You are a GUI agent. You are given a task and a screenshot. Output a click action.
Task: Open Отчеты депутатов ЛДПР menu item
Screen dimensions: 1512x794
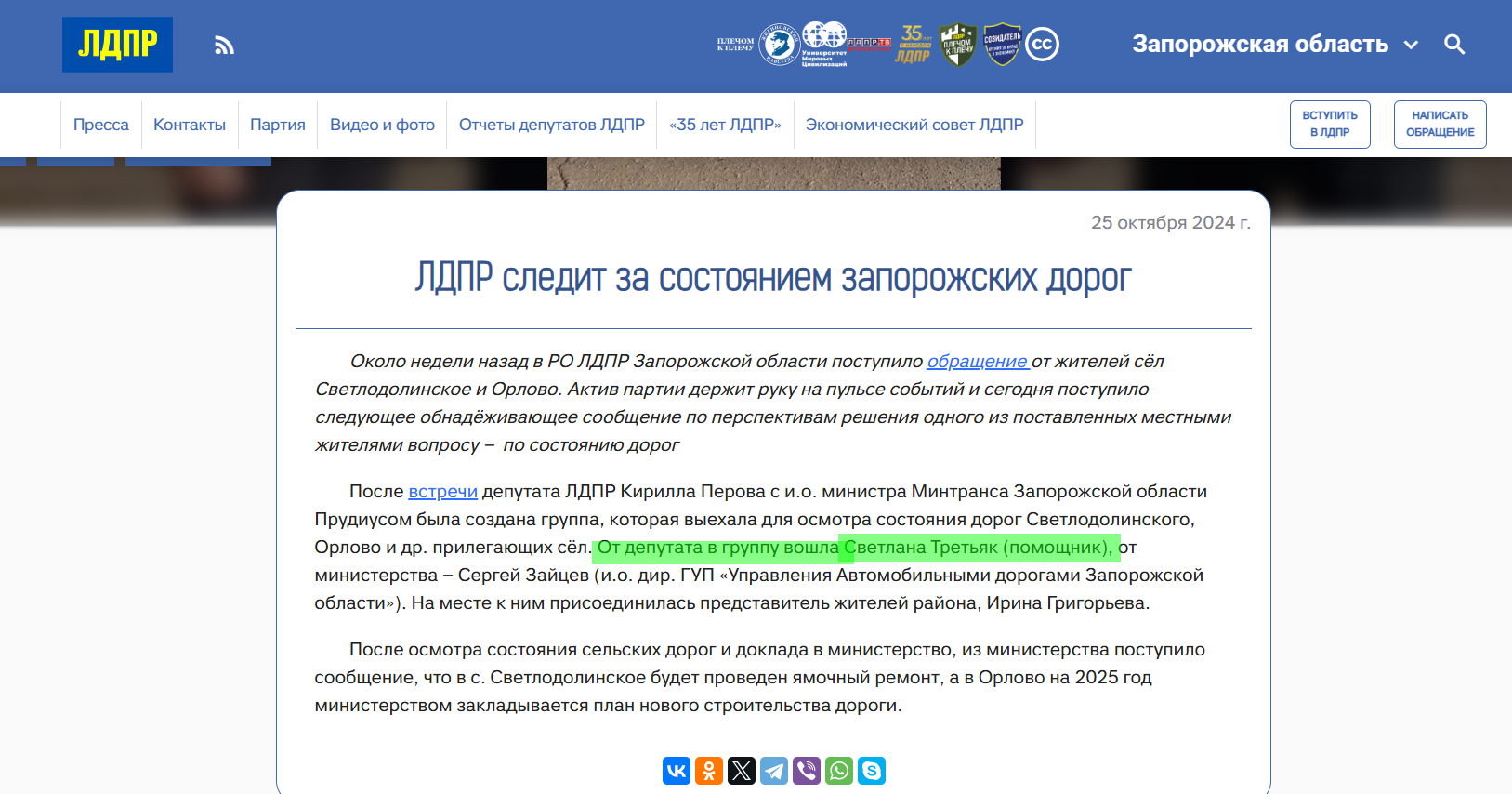tap(552, 125)
